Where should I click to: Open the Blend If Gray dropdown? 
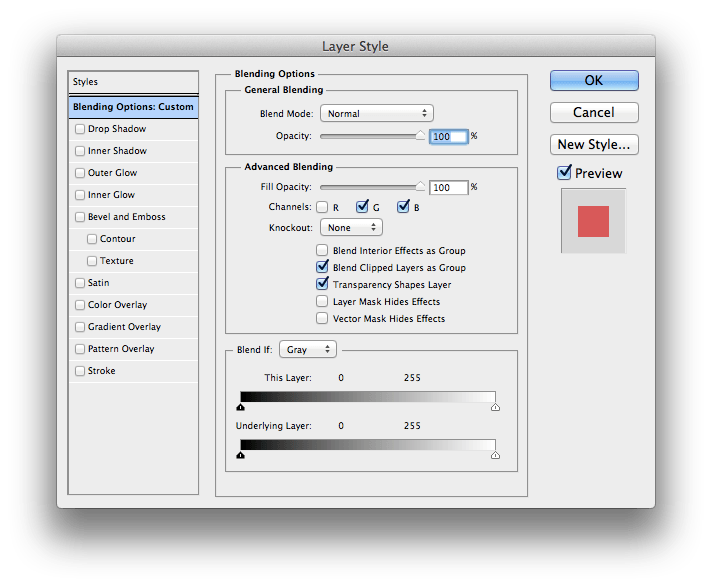[x=308, y=350]
